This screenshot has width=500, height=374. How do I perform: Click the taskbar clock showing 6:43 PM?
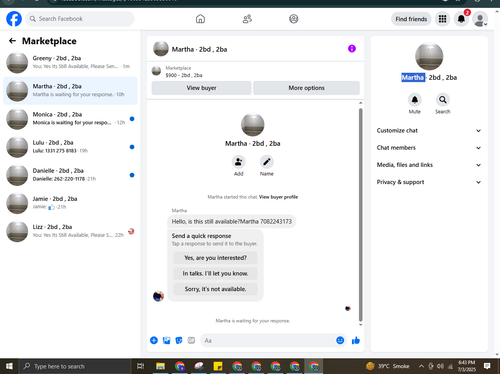coord(467,366)
